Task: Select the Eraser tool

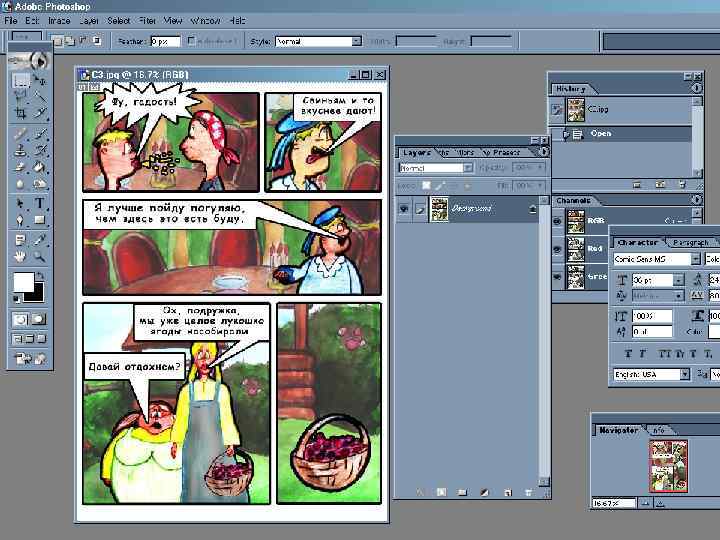Action: (20, 167)
